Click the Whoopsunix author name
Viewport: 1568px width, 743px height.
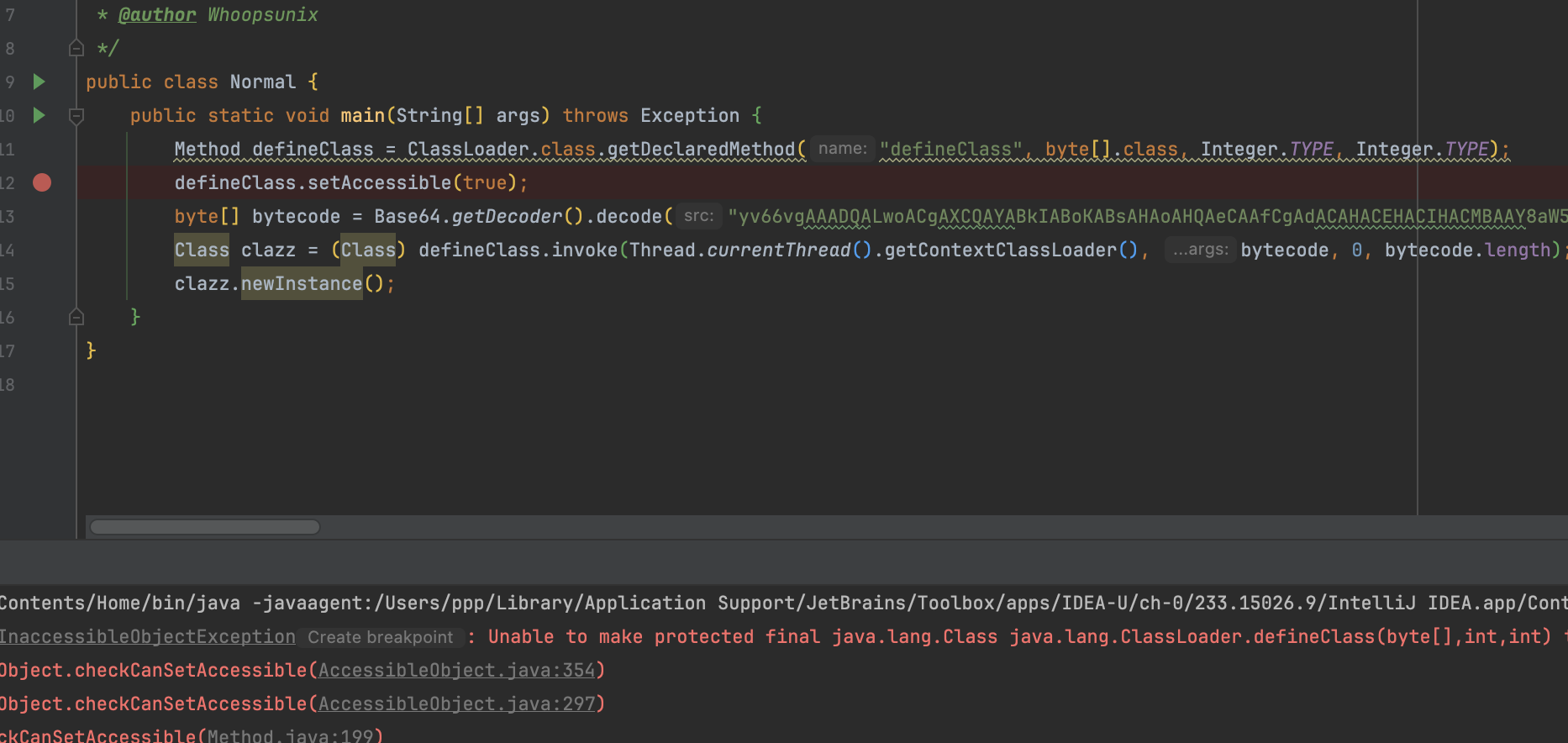click(x=263, y=15)
